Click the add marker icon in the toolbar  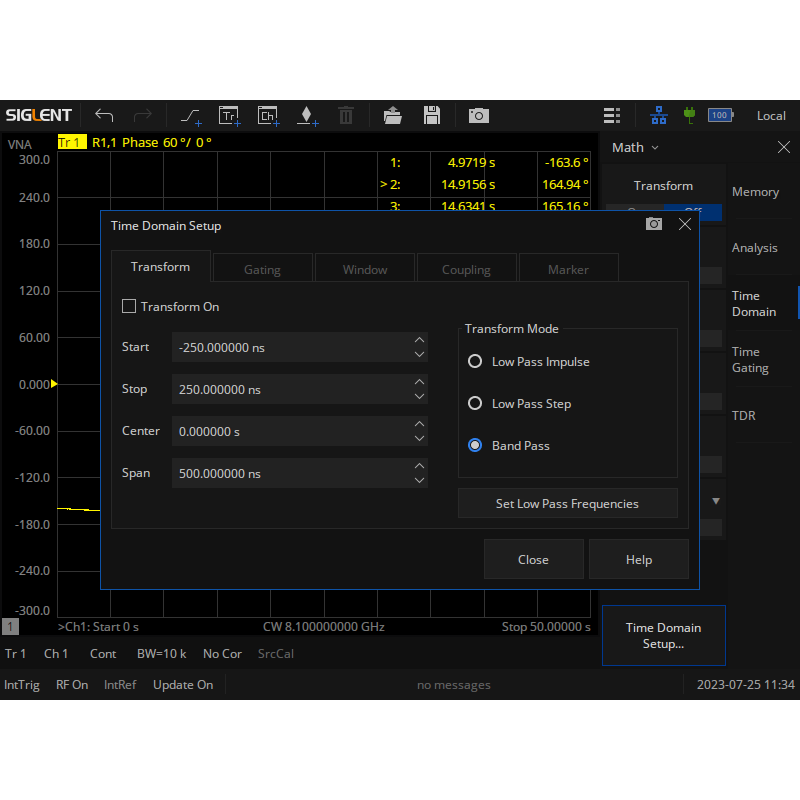click(307, 116)
